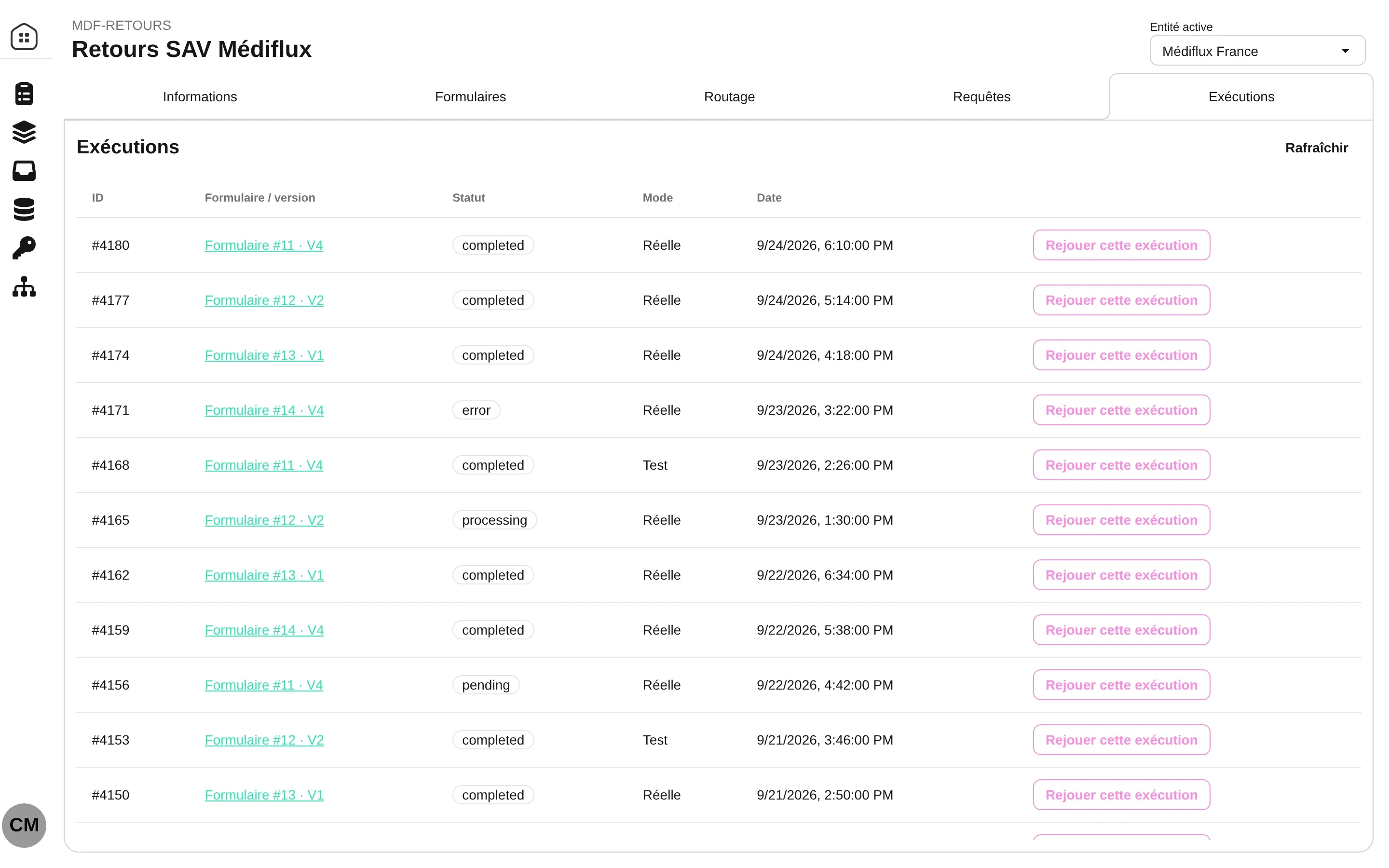Screen dimensions: 1389x868
Task: Click the Rafraîchir button
Action: click(x=1316, y=148)
